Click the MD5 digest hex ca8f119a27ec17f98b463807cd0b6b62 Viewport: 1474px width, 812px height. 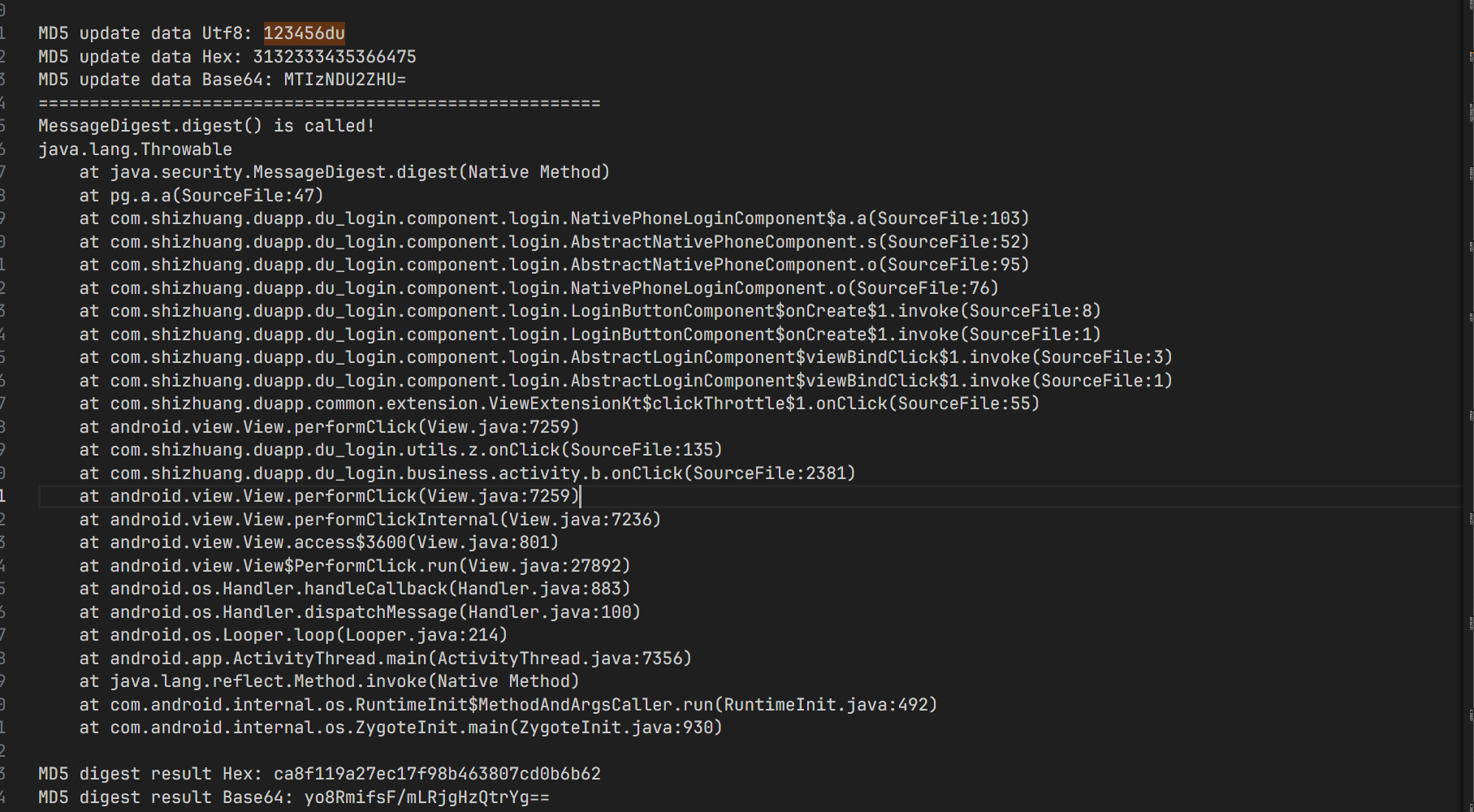pos(437,774)
